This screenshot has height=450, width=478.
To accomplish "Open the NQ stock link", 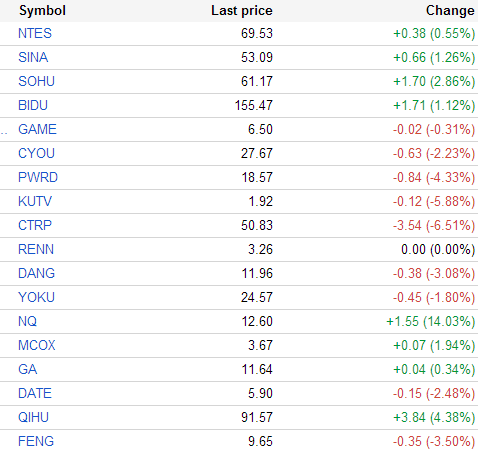I will 27,321.
